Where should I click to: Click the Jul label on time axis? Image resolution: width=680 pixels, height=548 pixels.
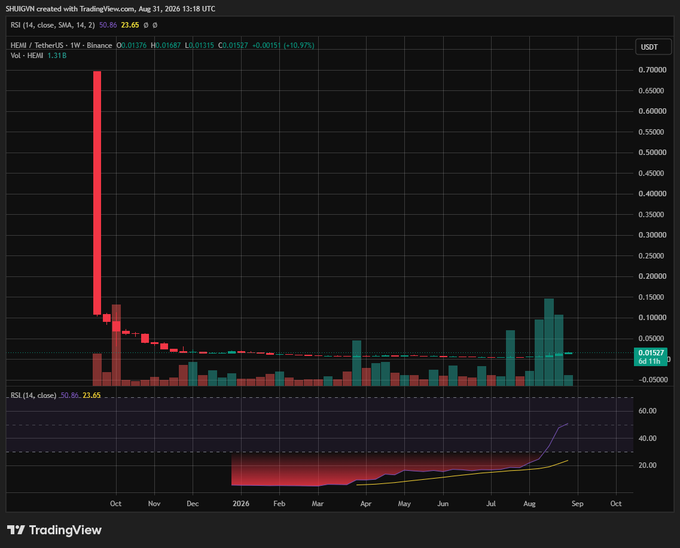tap(491, 503)
